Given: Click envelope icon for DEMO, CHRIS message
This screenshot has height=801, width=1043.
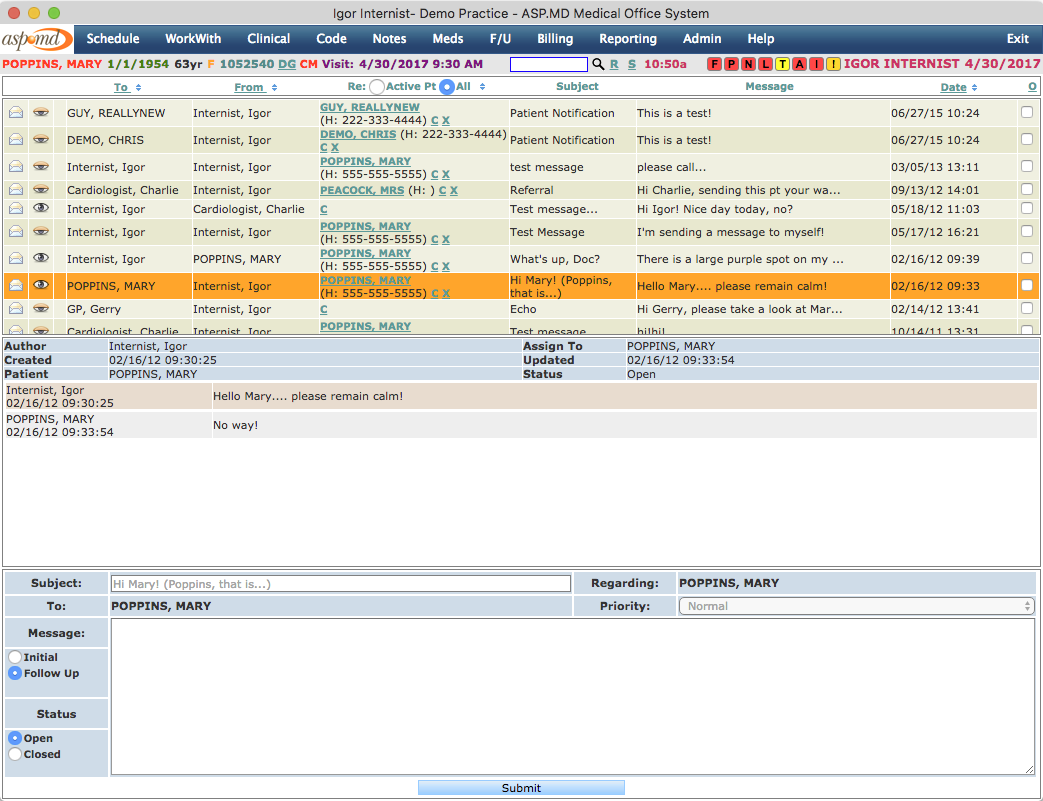Looking at the screenshot, I should [x=16, y=140].
